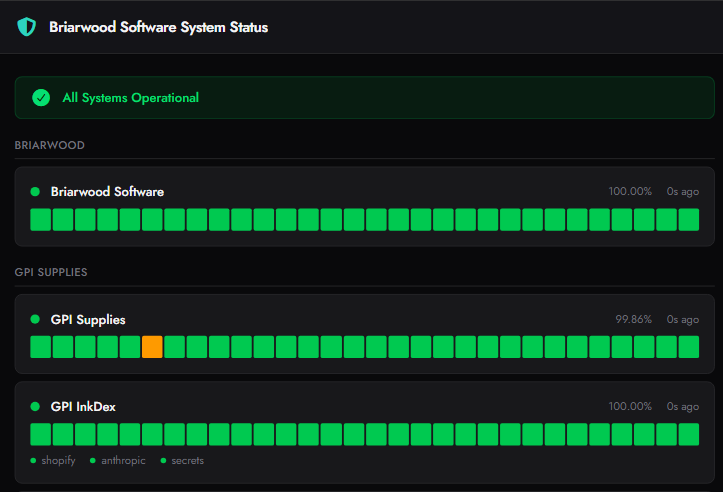Click the Briarwood Software System Status title
723x492 pixels.
(158, 27)
